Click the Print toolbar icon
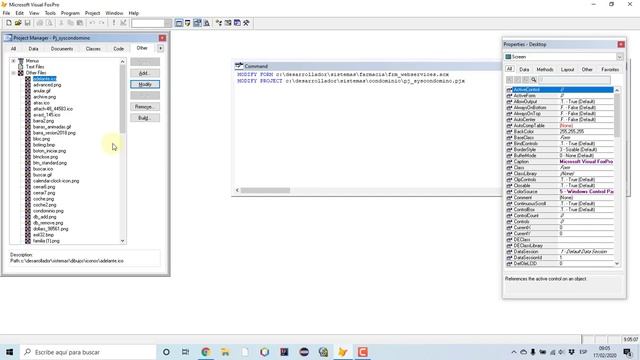 [x=40, y=23]
